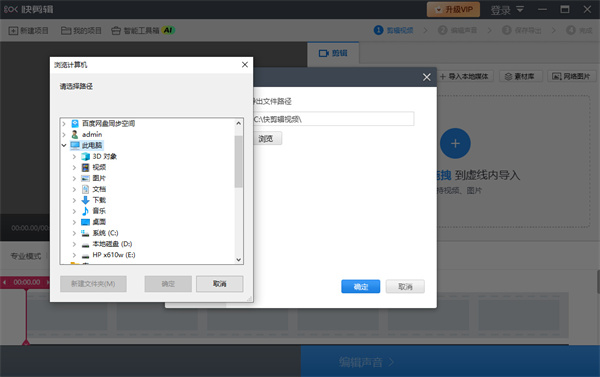Click the 桌面 desktop icon
This screenshot has height=377, width=600.
[85, 222]
